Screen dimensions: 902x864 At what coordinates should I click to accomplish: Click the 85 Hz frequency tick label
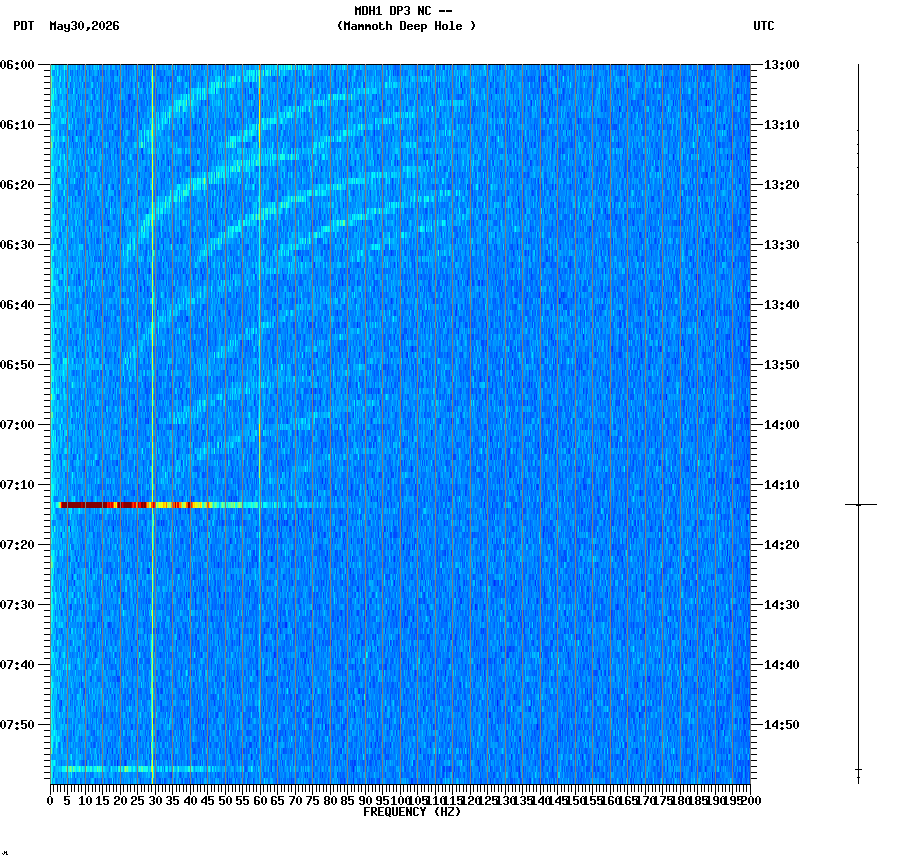(x=348, y=801)
